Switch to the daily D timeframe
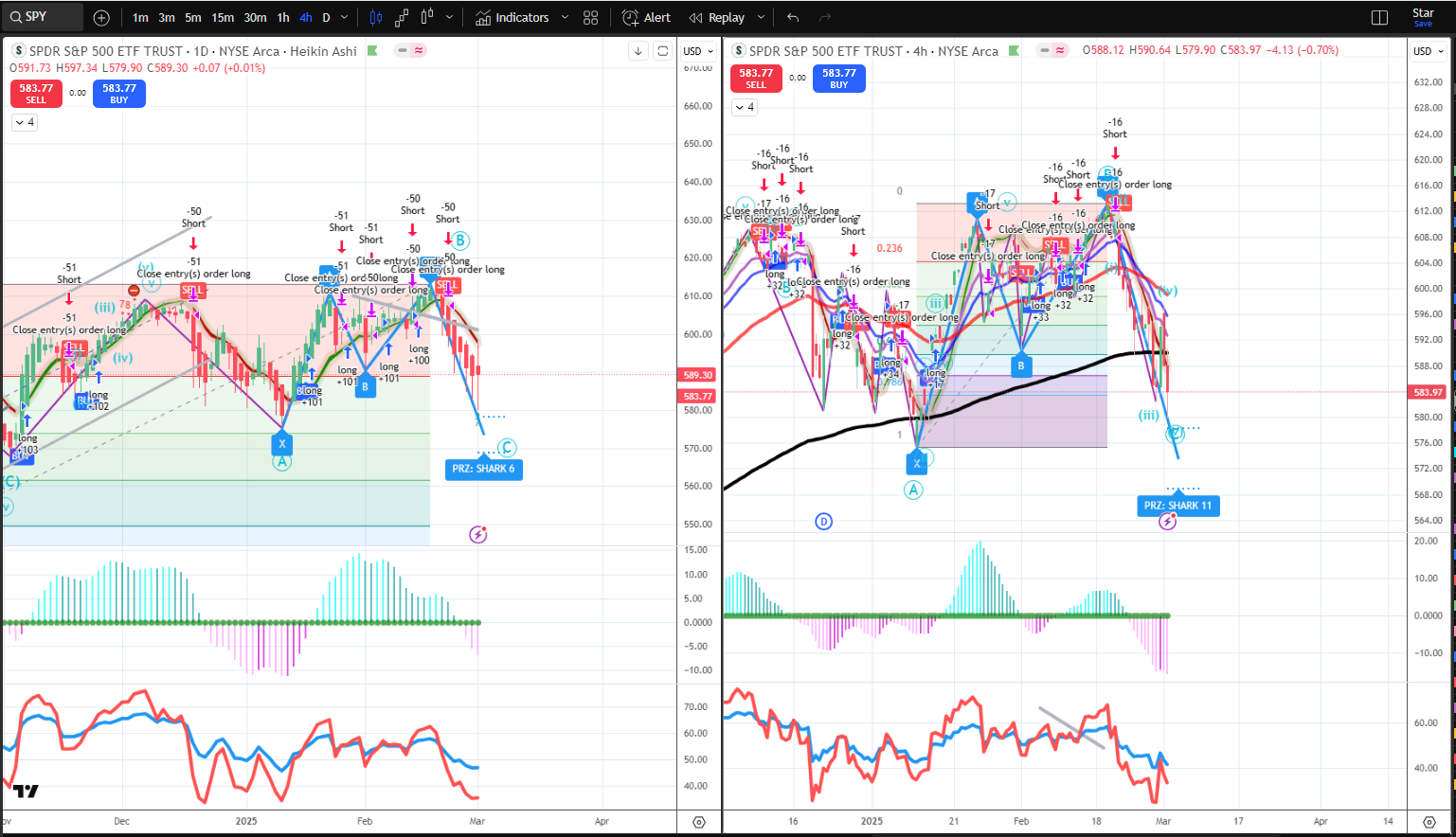This screenshot has height=837, width=1456. click(327, 17)
